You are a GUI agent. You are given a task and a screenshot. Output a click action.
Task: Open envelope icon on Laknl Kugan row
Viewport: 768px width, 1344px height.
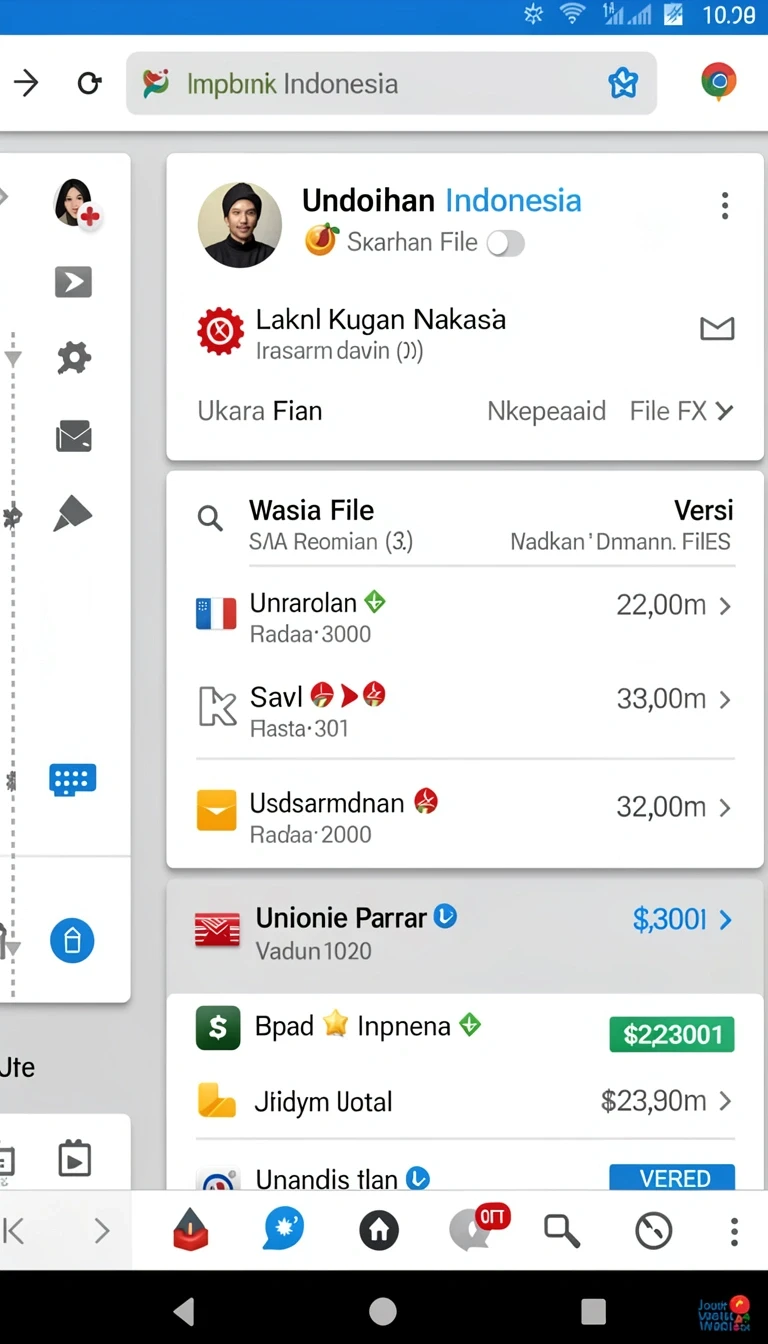(717, 328)
